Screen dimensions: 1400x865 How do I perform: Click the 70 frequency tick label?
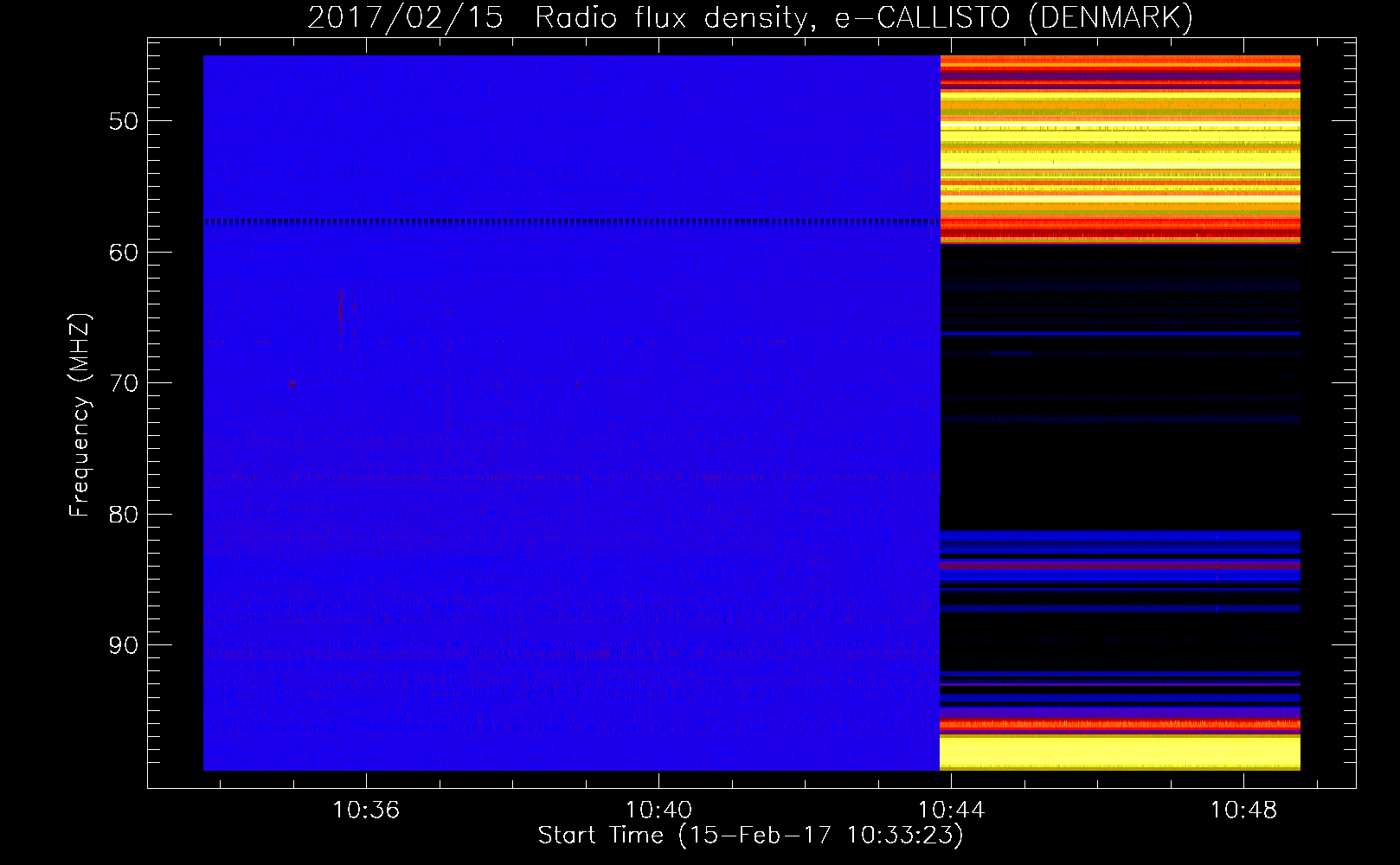pos(123,383)
